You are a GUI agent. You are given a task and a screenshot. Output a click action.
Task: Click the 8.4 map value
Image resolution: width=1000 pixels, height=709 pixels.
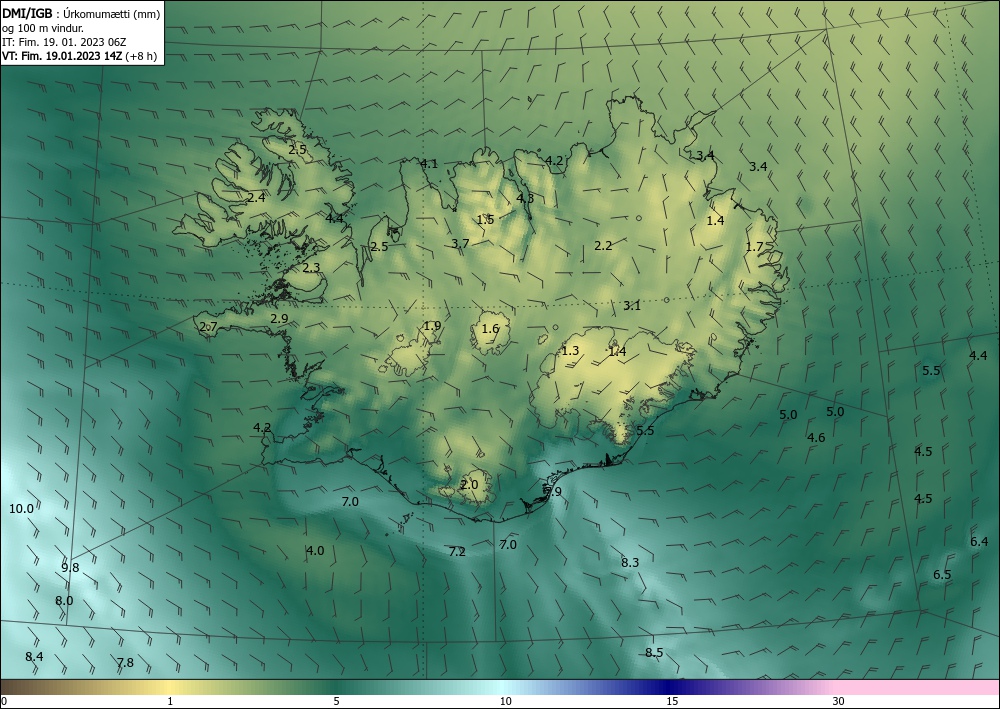[34, 657]
